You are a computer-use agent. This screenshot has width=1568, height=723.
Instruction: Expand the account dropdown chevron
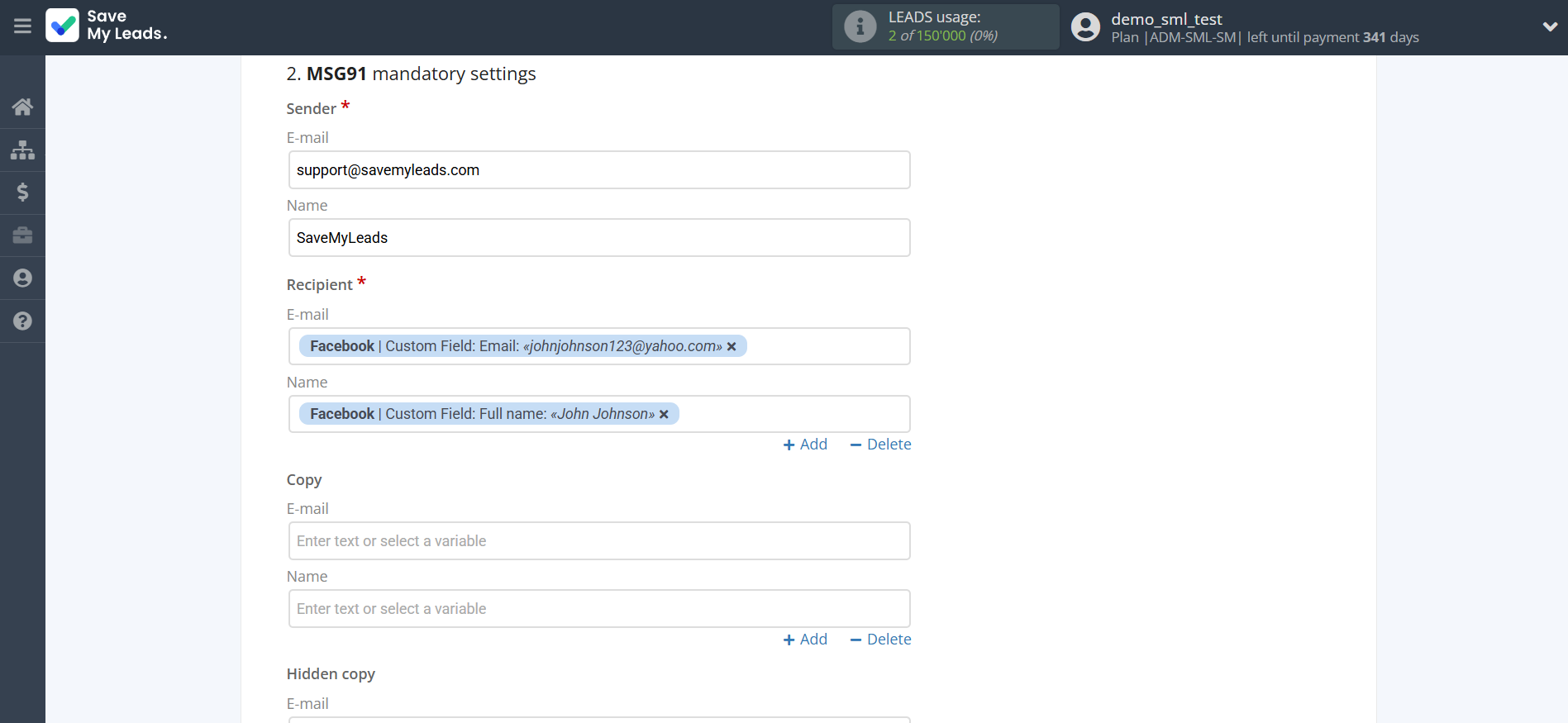point(1549,26)
